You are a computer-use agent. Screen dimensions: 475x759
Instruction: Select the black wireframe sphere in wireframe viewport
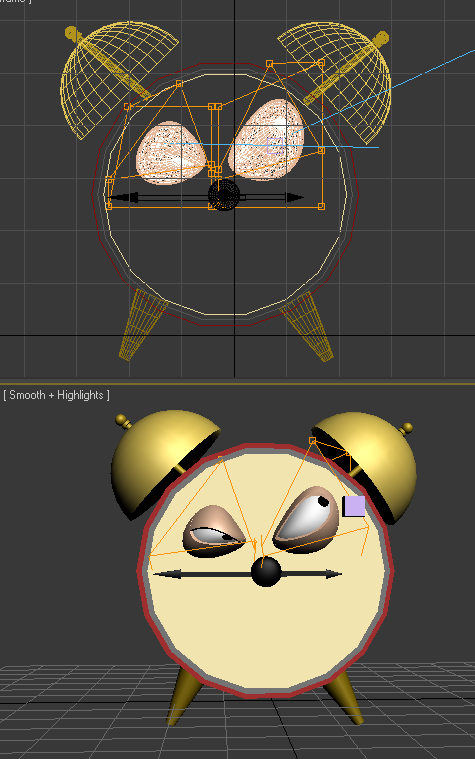coord(224,195)
